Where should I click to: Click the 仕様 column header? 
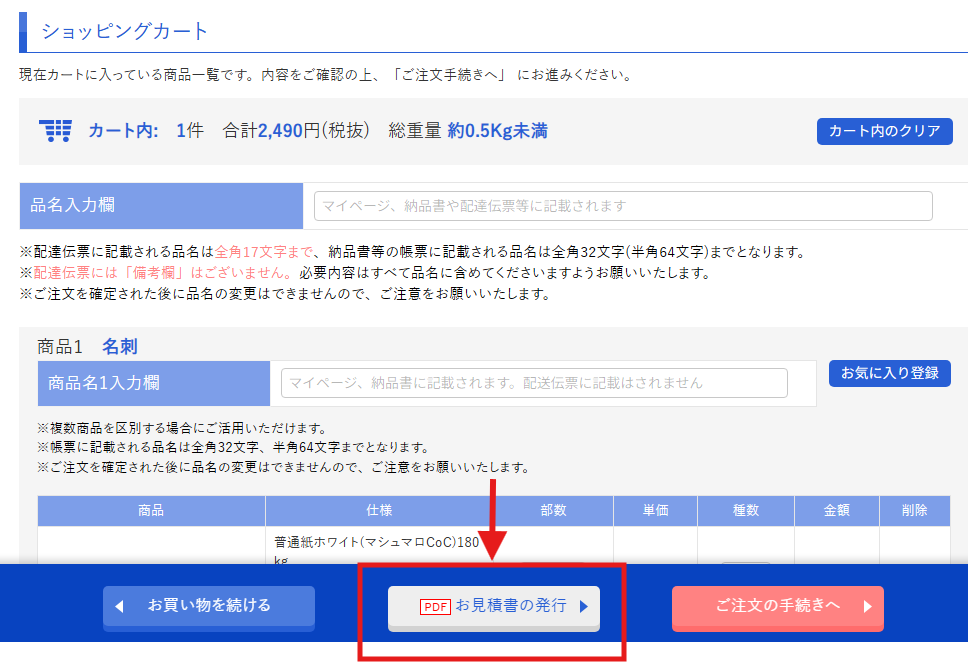379,510
